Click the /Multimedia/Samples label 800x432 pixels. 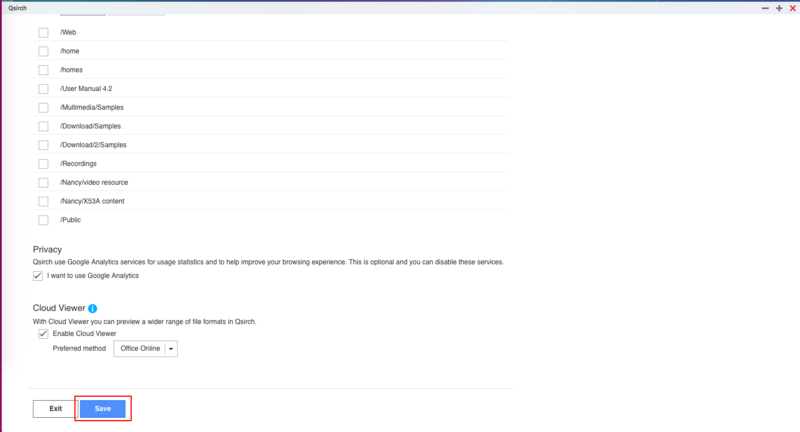point(91,107)
